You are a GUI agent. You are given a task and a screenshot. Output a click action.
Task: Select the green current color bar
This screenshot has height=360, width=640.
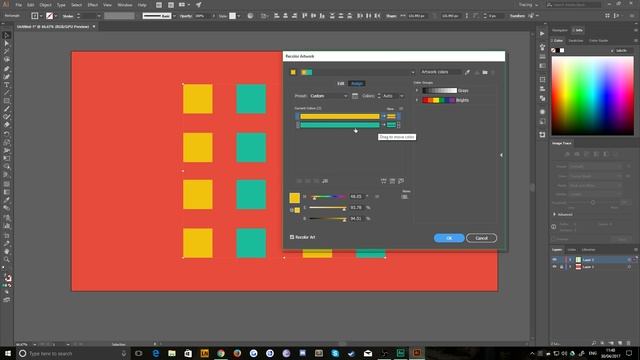340,124
